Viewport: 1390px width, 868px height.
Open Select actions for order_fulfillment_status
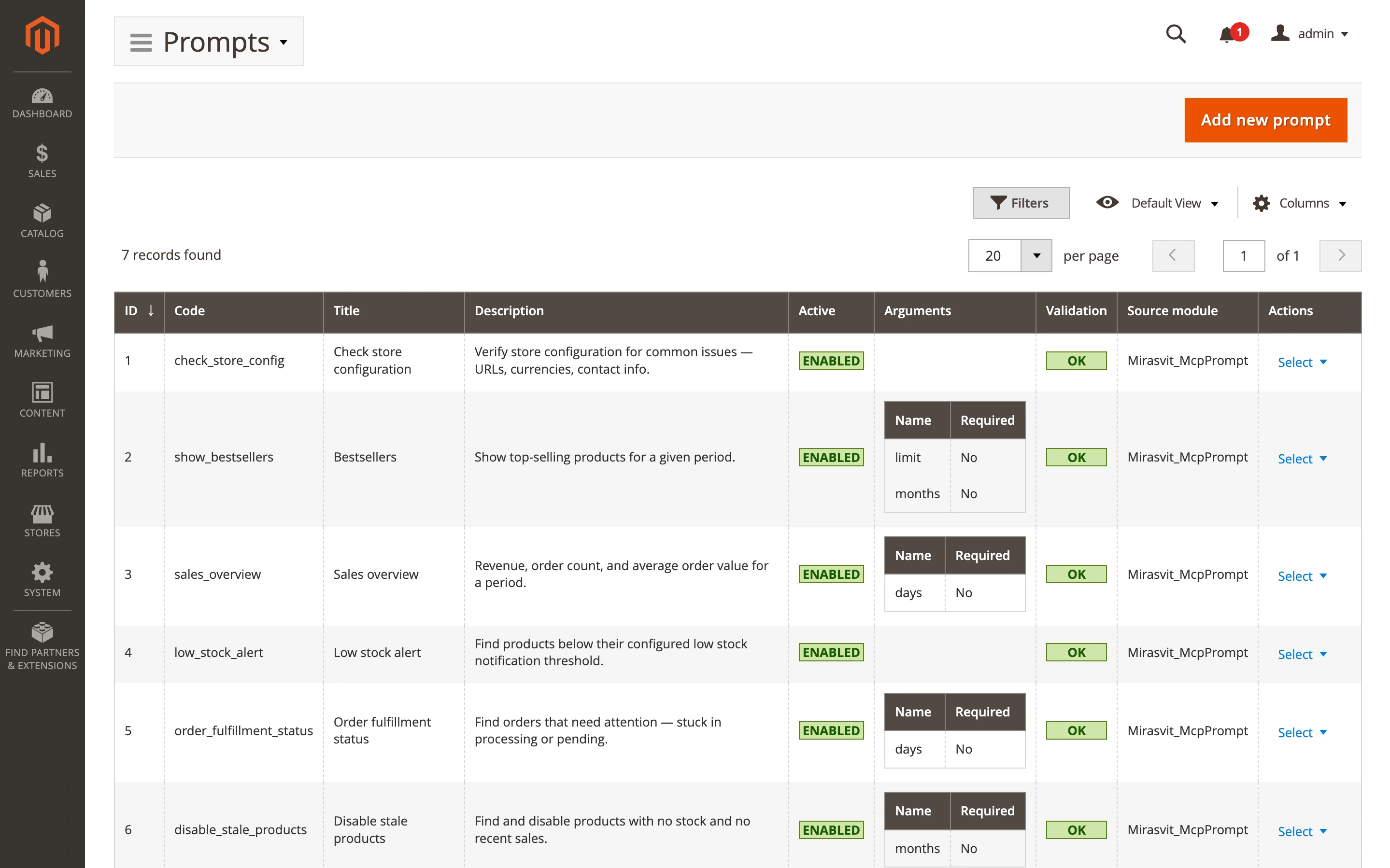tap(1302, 732)
